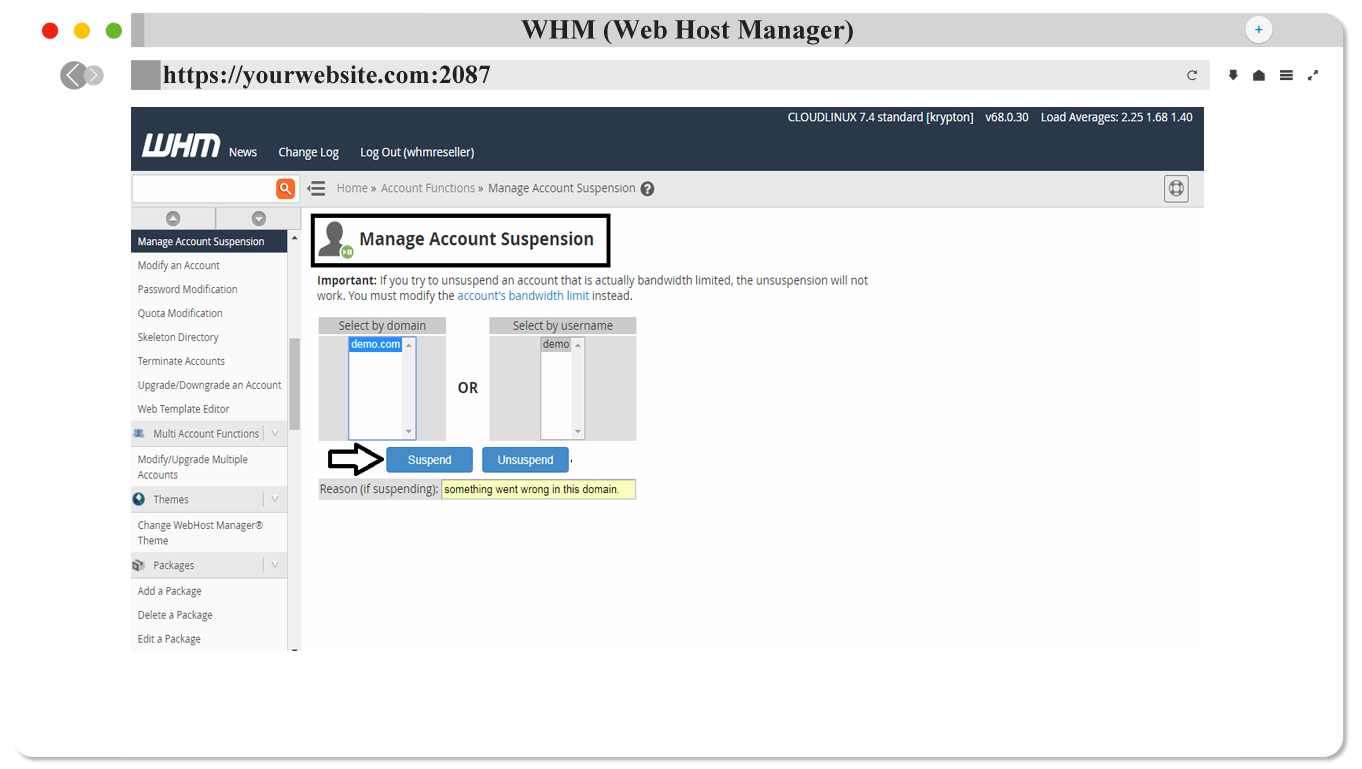Go to Home breadcrumb
This screenshot has width=1362, height=769.
[352, 188]
